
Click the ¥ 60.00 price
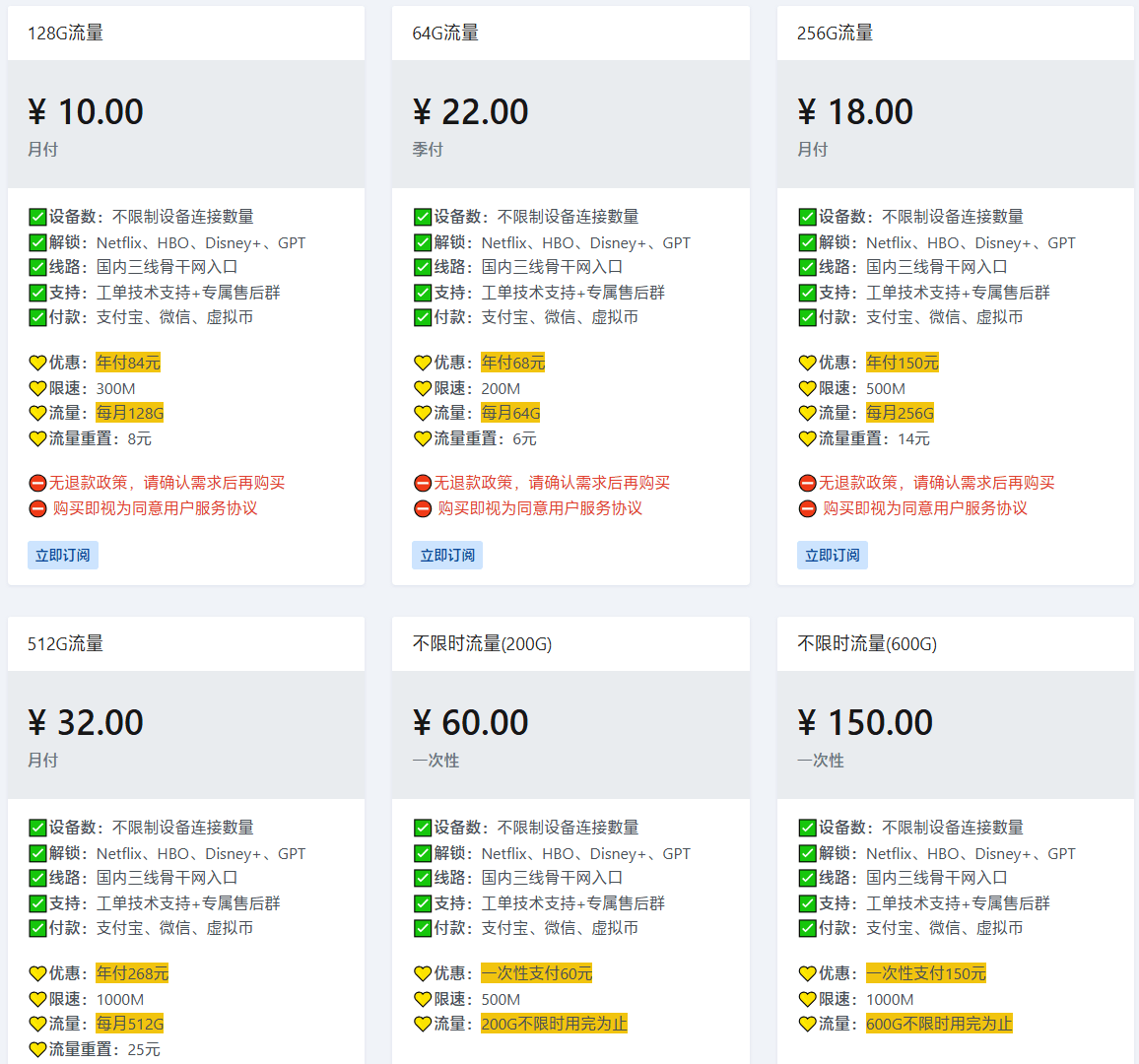[x=471, y=723]
